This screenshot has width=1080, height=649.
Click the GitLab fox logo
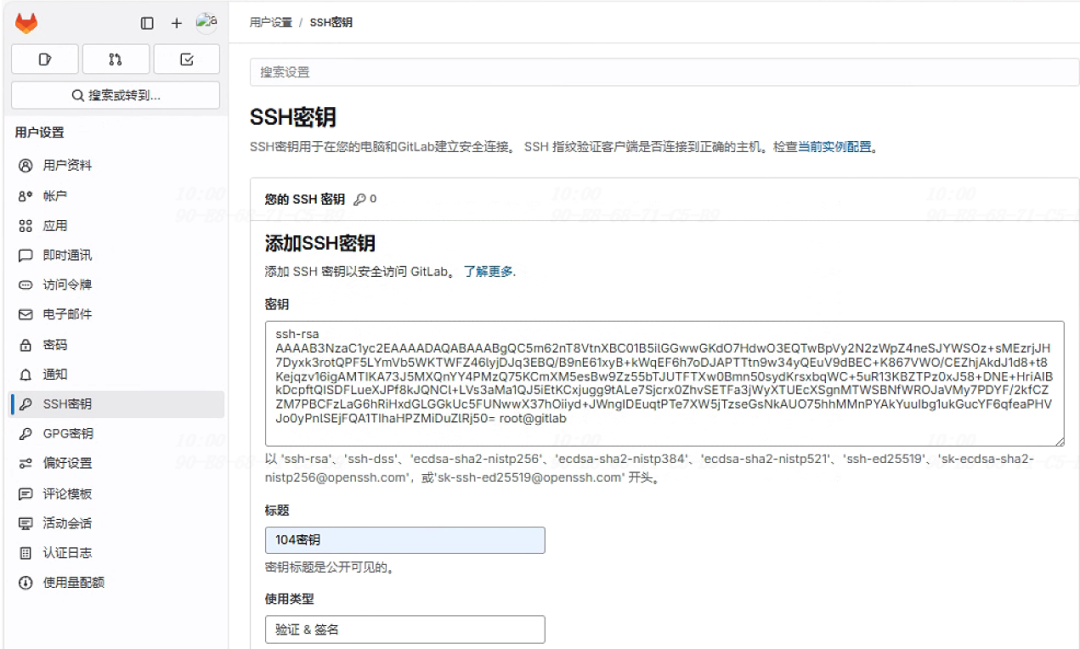coord(26,23)
